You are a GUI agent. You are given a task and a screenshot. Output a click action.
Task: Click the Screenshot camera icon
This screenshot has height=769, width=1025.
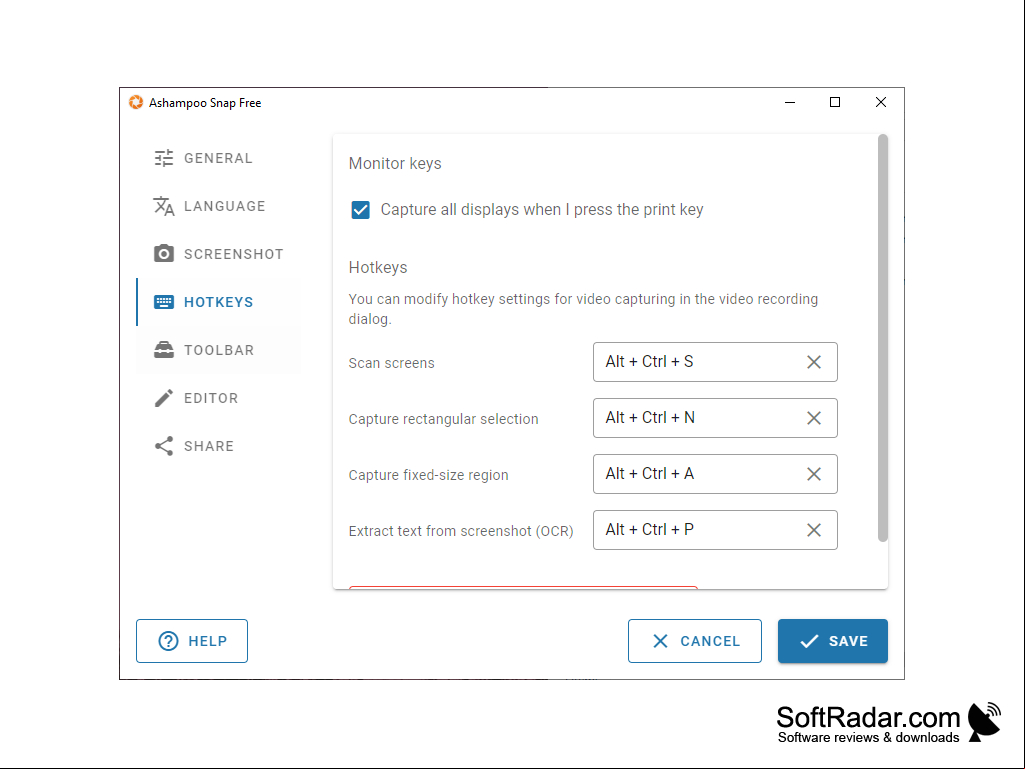163,254
